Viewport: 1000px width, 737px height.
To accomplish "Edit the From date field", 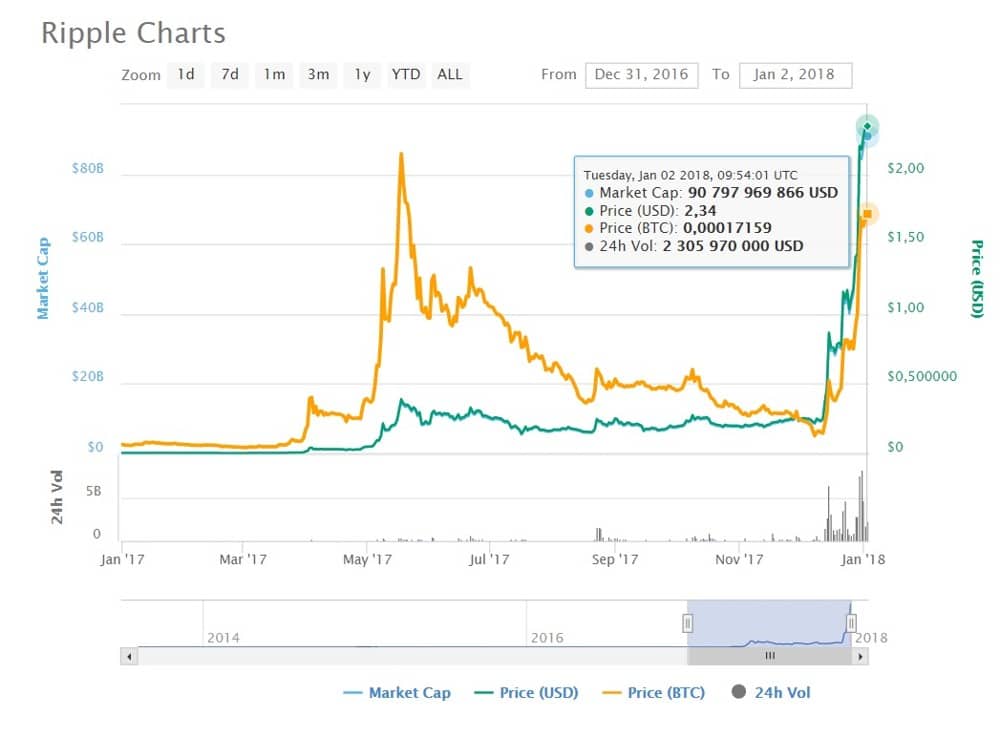I will 642,75.
